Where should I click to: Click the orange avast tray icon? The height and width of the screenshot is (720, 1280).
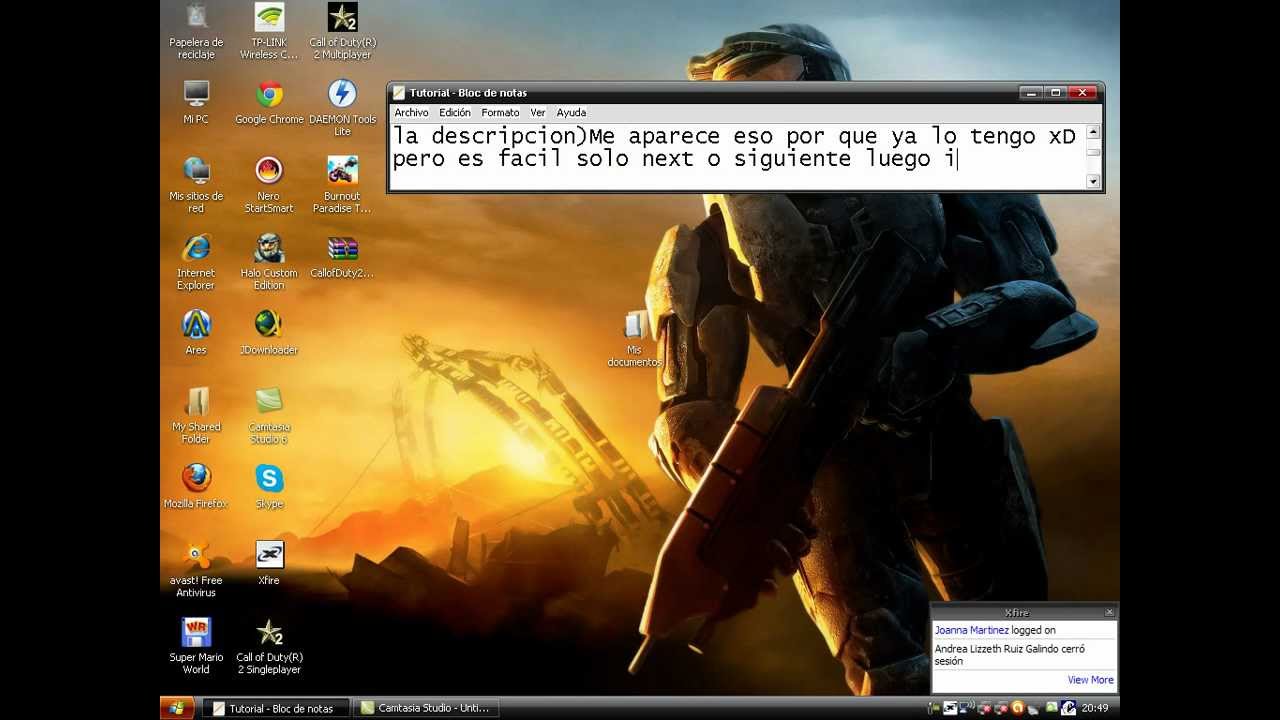[x=1018, y=708]
